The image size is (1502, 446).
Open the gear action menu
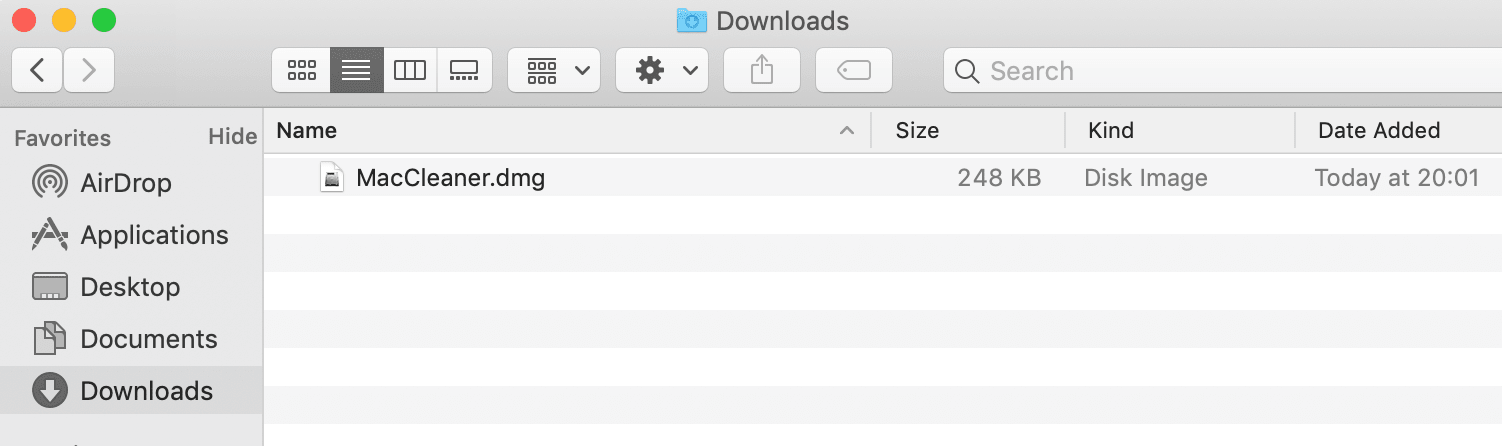(x=662, y=70)
